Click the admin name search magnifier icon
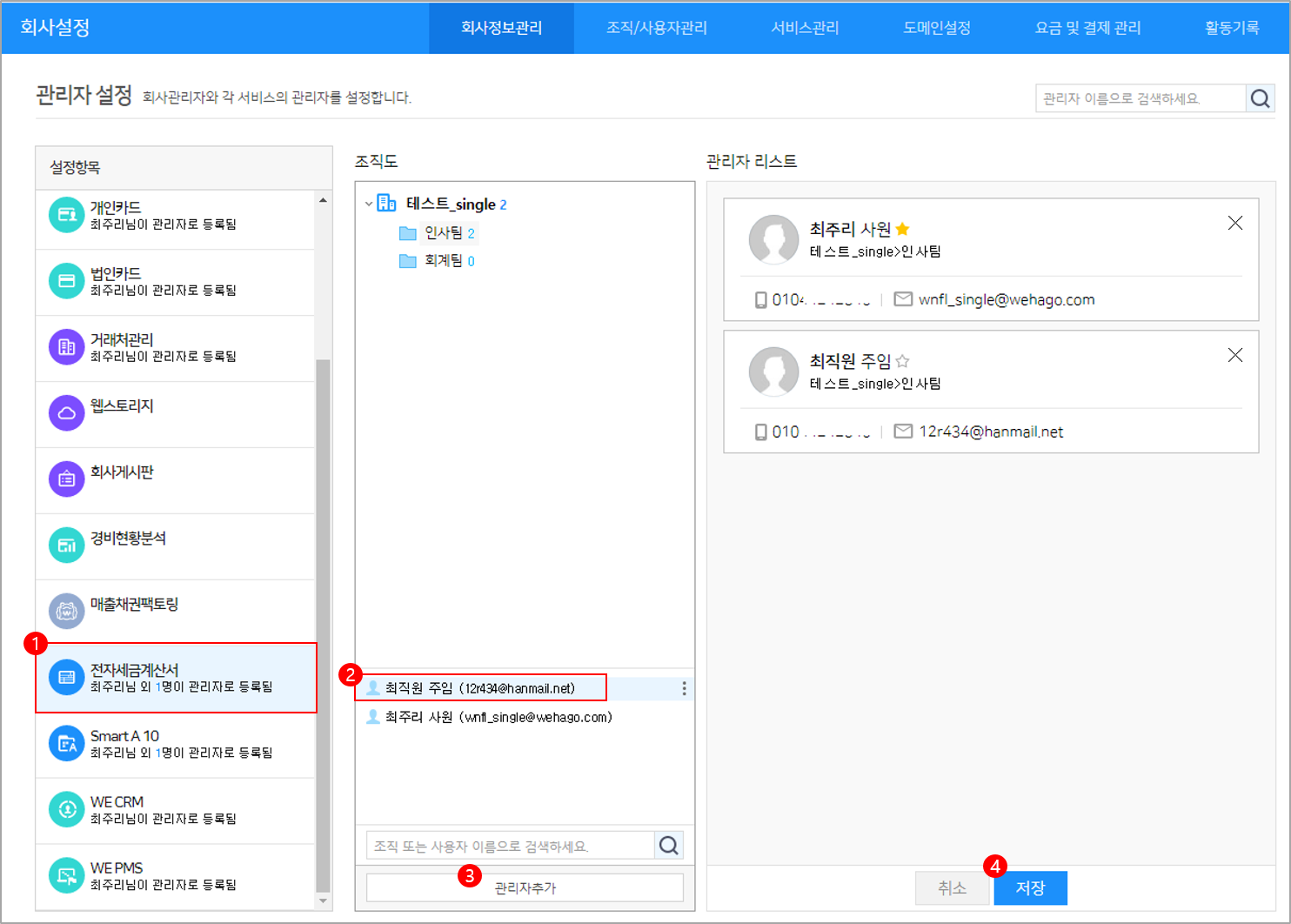Image resolution: width=1291 pixels, height=924 pixels. point(1260,98)
